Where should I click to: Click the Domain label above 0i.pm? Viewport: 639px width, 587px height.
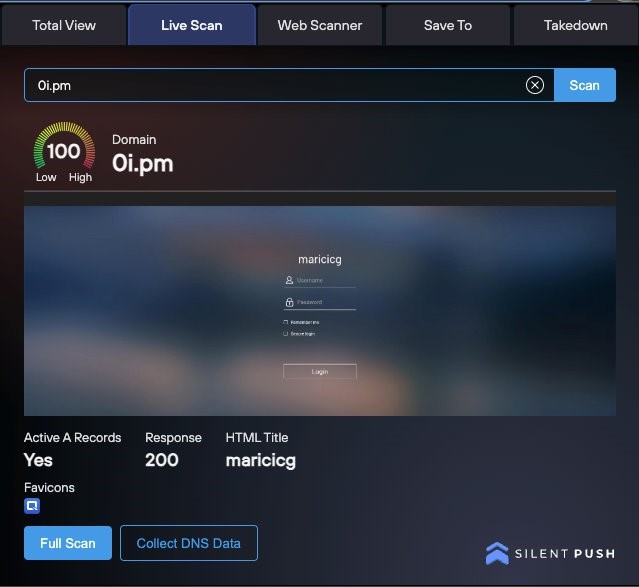tap(134, 139)
